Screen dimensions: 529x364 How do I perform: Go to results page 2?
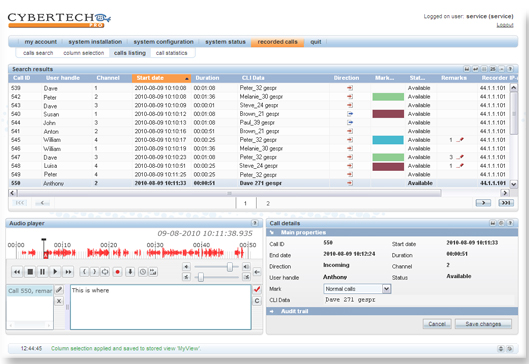(268, 203)
